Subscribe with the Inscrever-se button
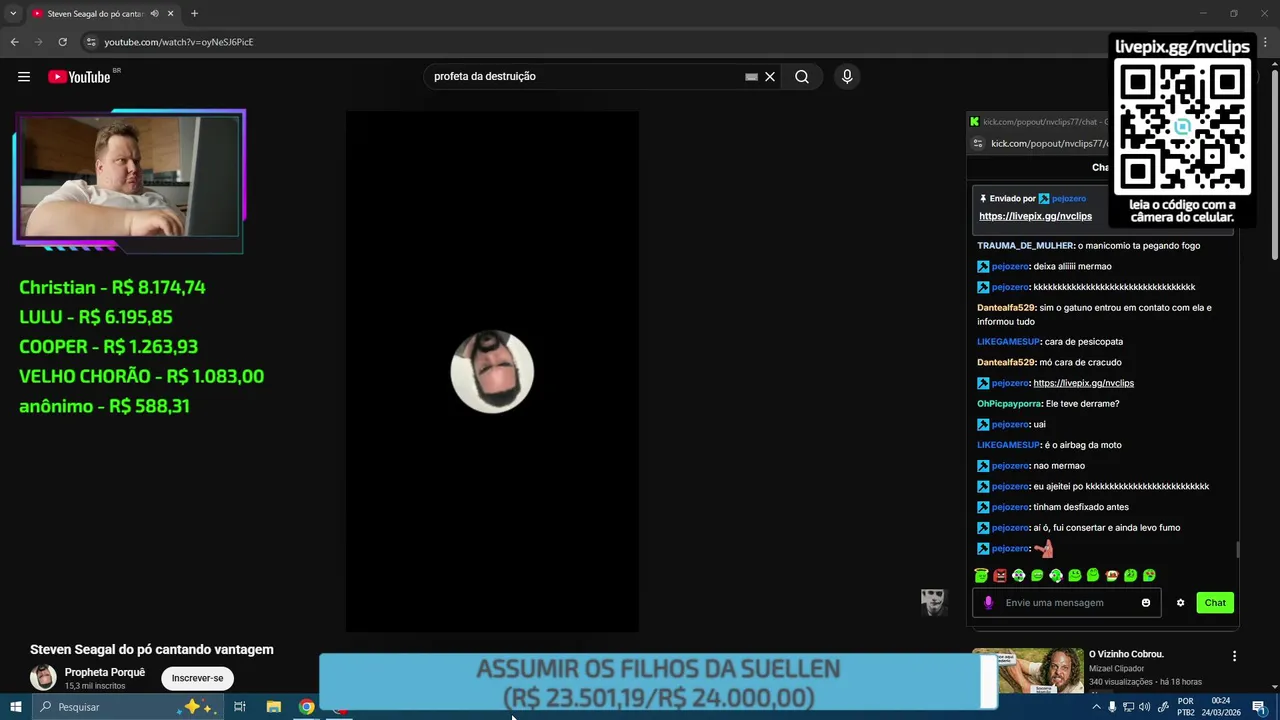The height and width of the screenshot is (720, 1280). [197, 678]
